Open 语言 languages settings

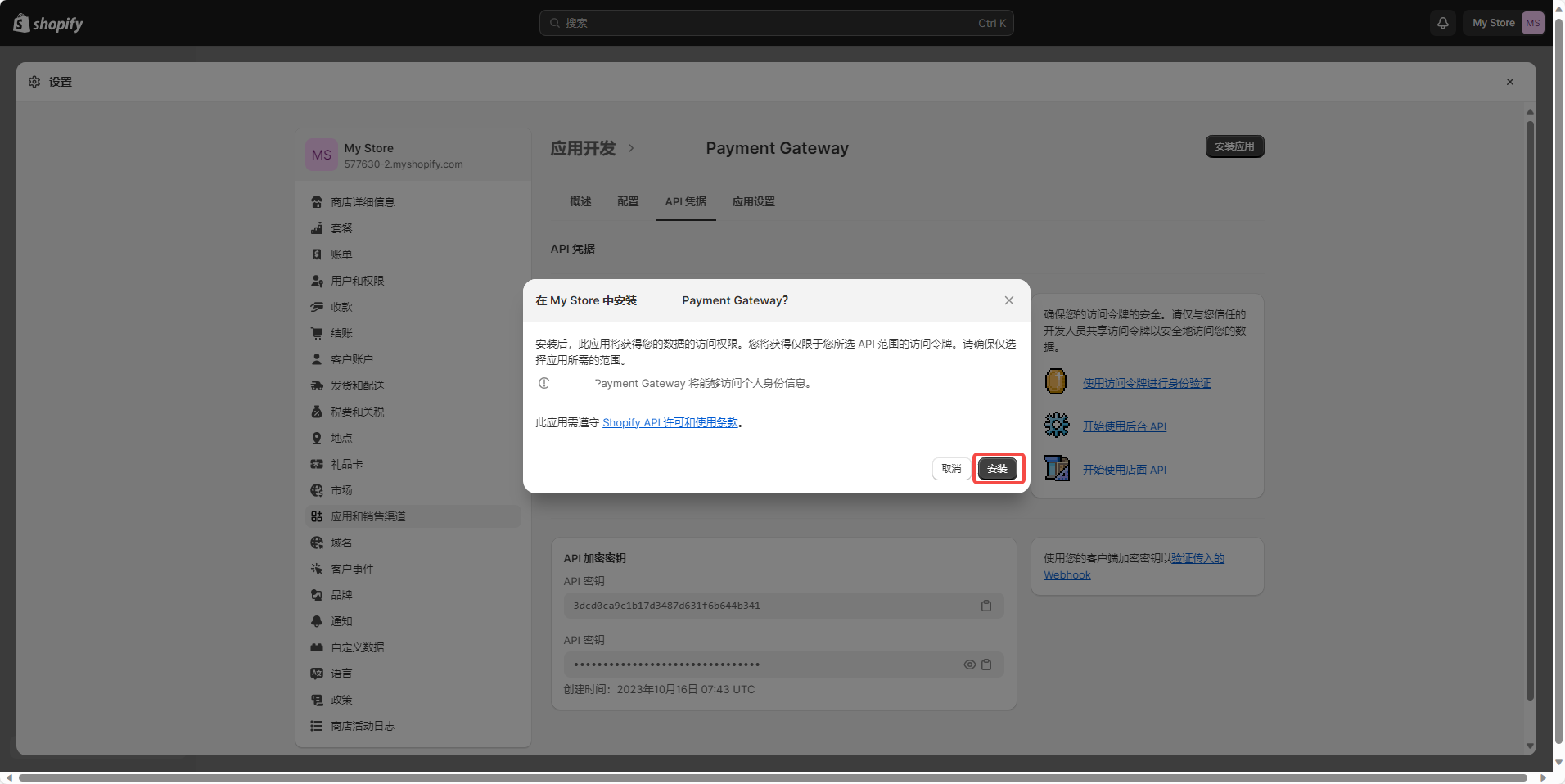tap(413, 674)
